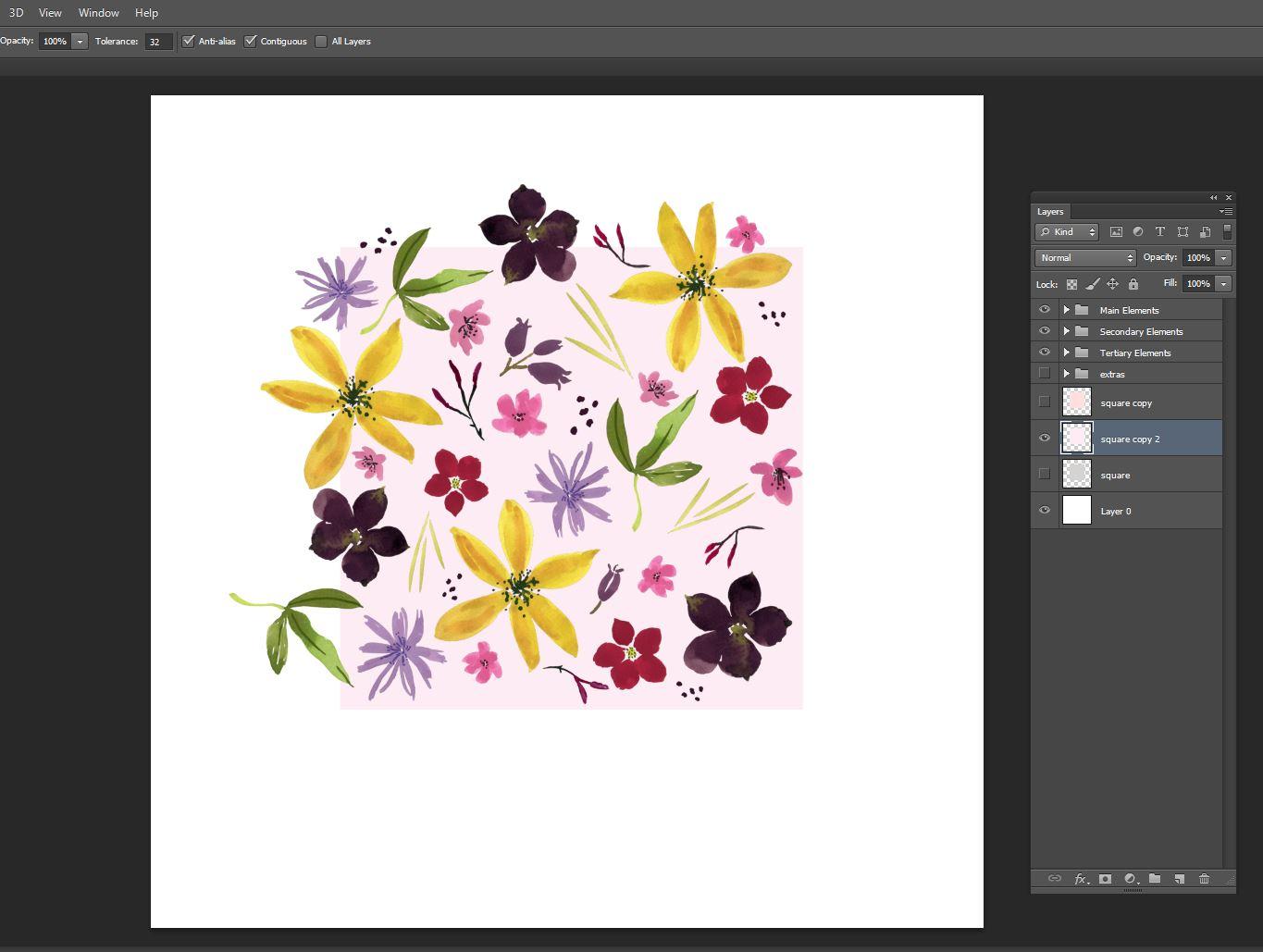The width and height of the screenshot is (1263, 952).
Task: Filter layers by pixel layers icon
Action: [1116, 232]
